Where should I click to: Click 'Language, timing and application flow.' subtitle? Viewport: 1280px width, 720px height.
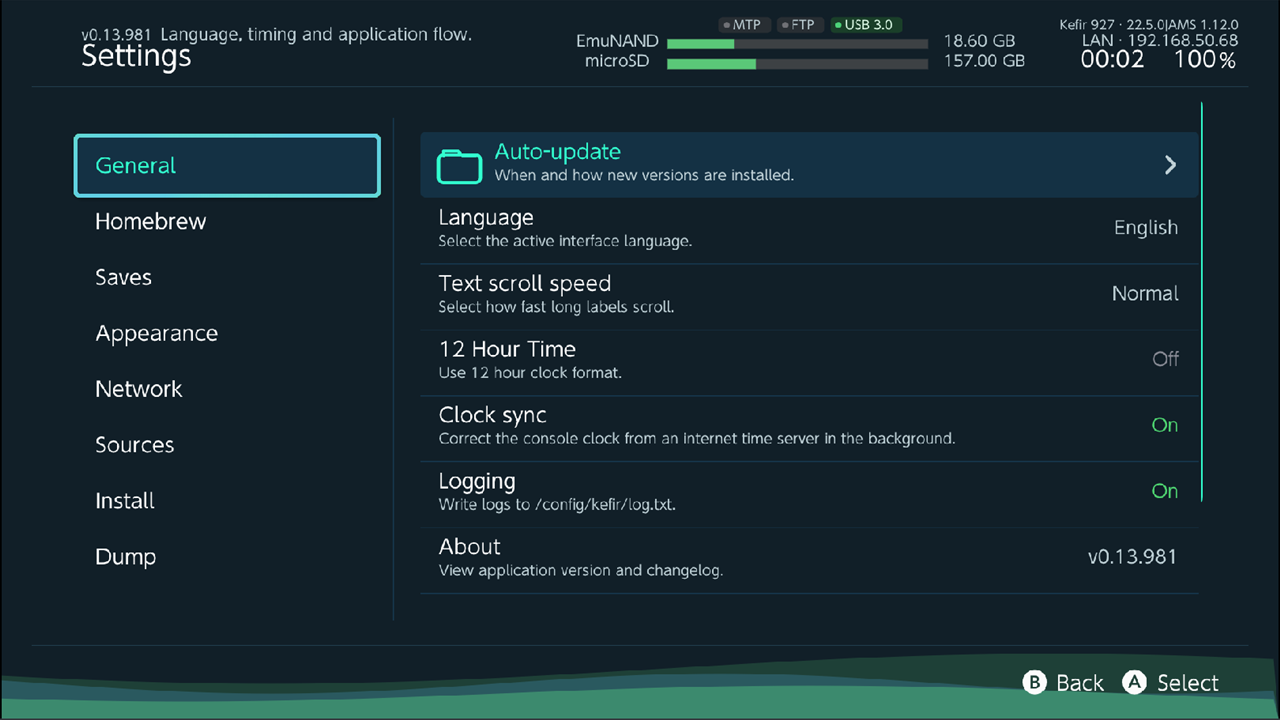click(316, 34)
